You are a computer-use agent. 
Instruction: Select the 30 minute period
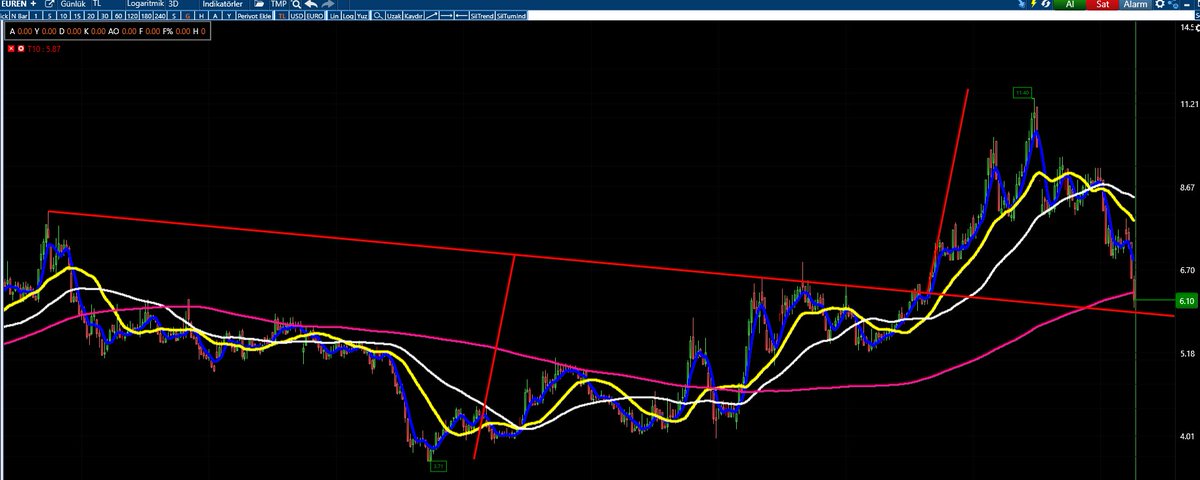click(x=105, y=16)
